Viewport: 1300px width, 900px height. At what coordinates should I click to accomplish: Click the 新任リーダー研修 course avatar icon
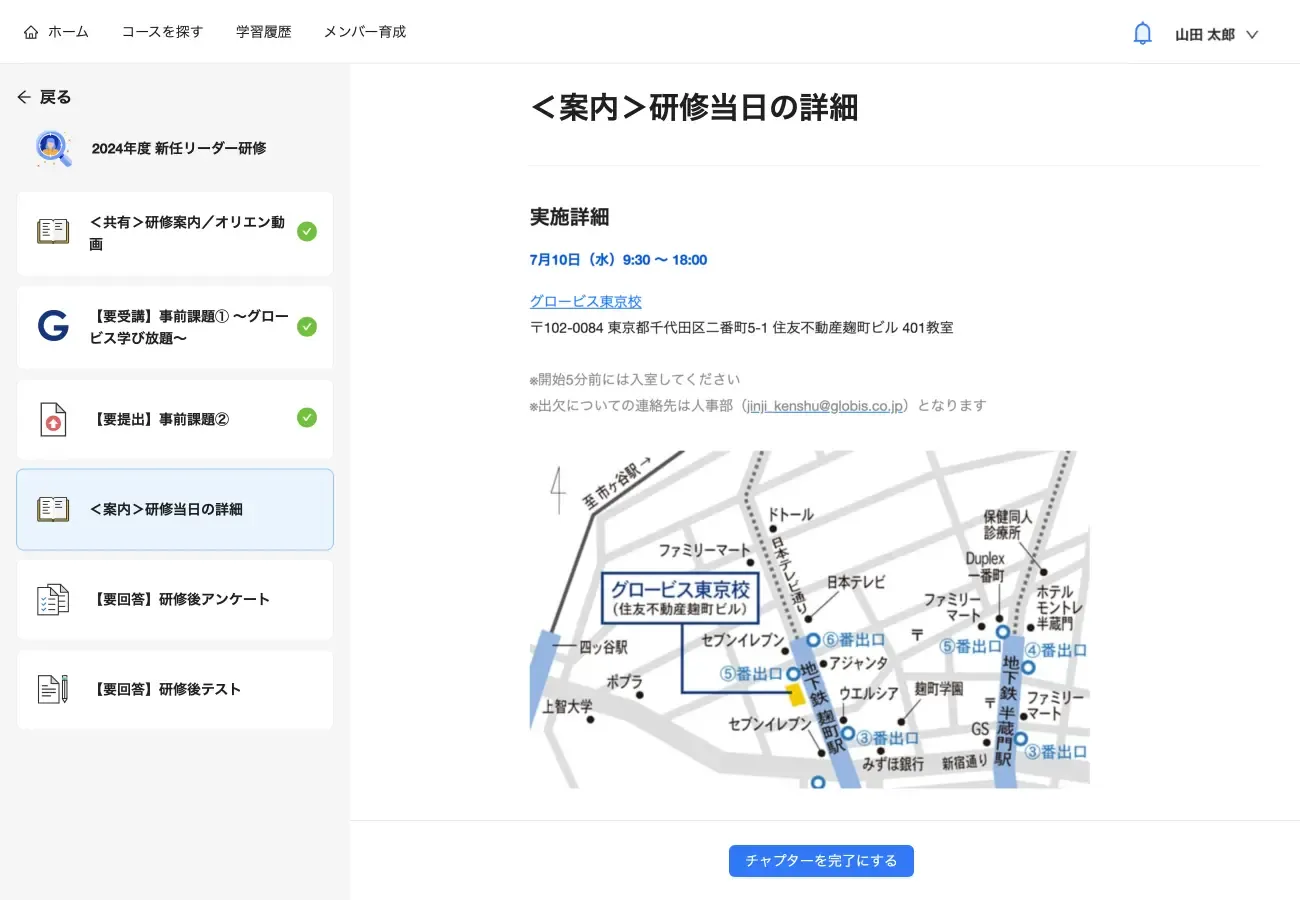[x=53, y=148]
